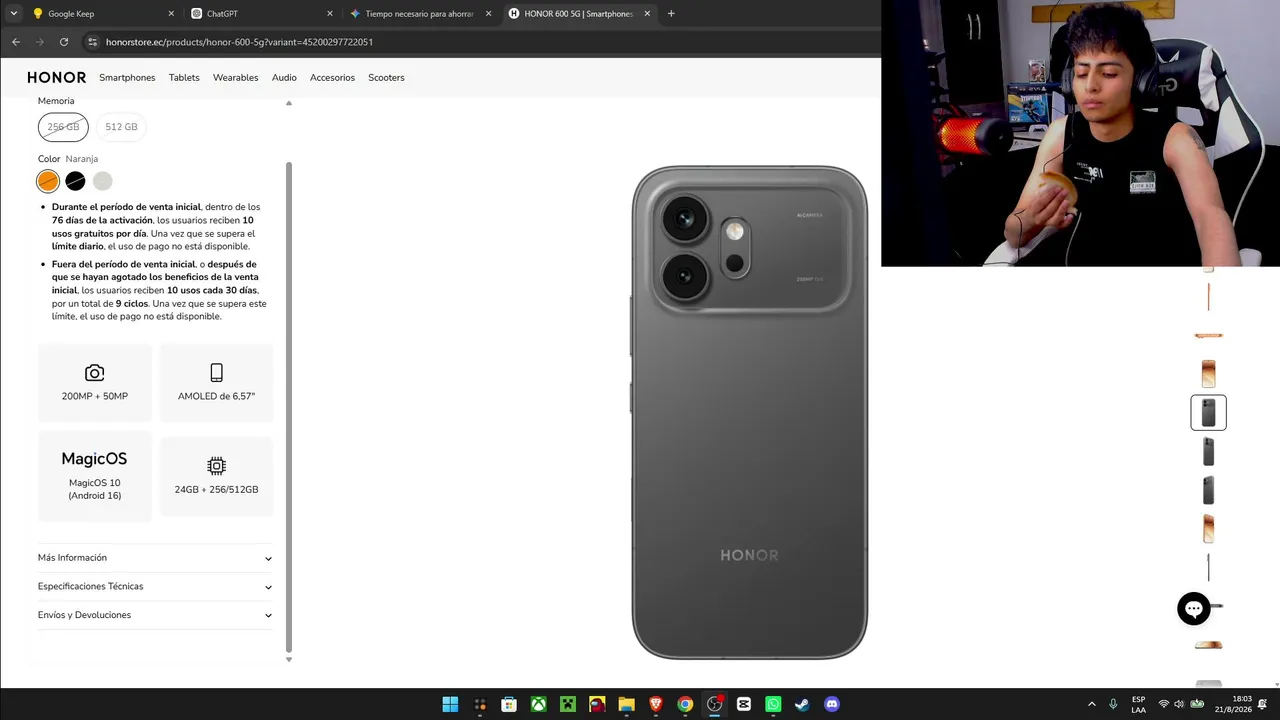Open the Scooters menu
This screenshot has height=720, width=1280.
pos(386,78)
